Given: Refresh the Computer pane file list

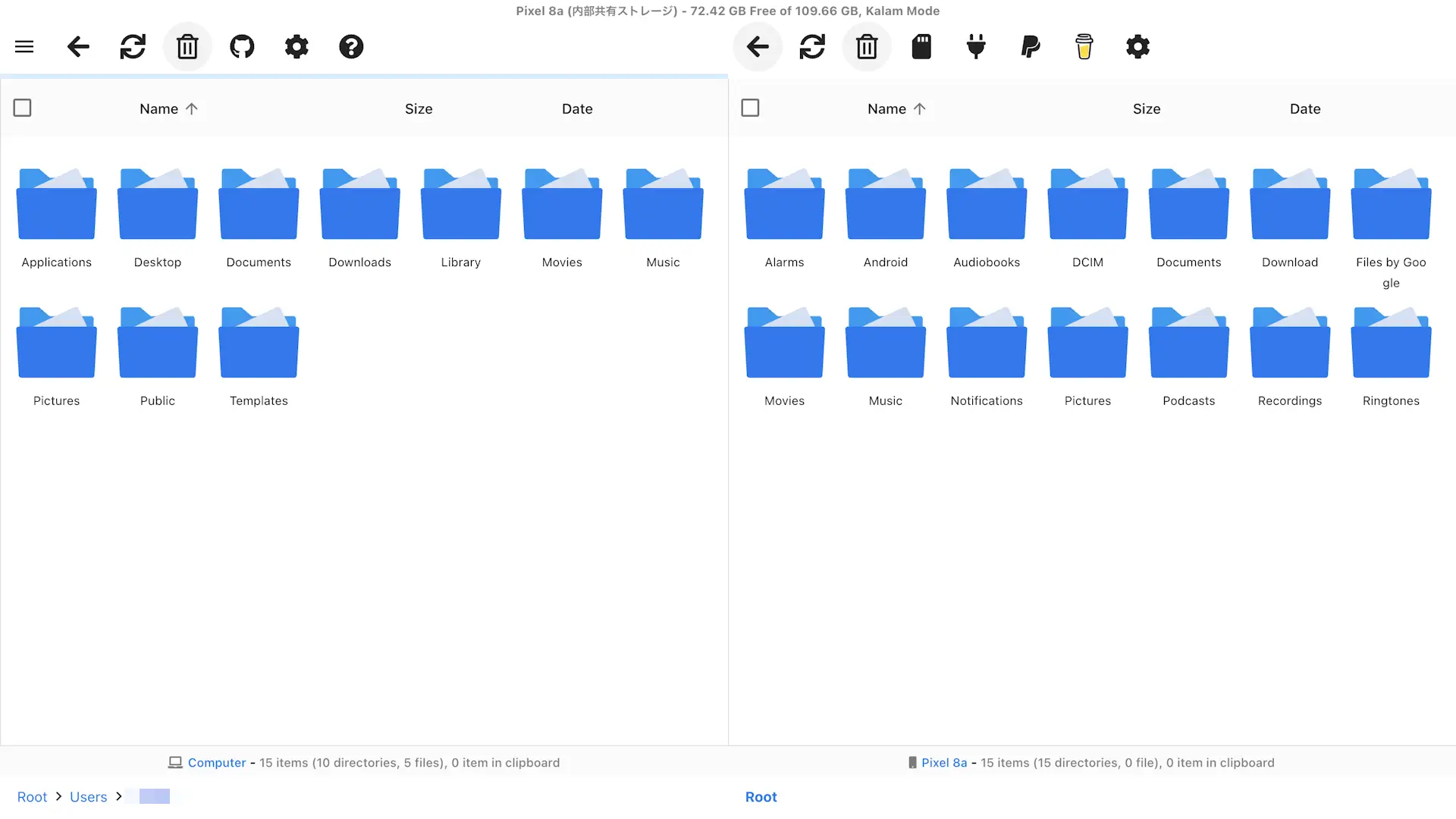Looking at the screenshot, I should (x=133, y=47).
